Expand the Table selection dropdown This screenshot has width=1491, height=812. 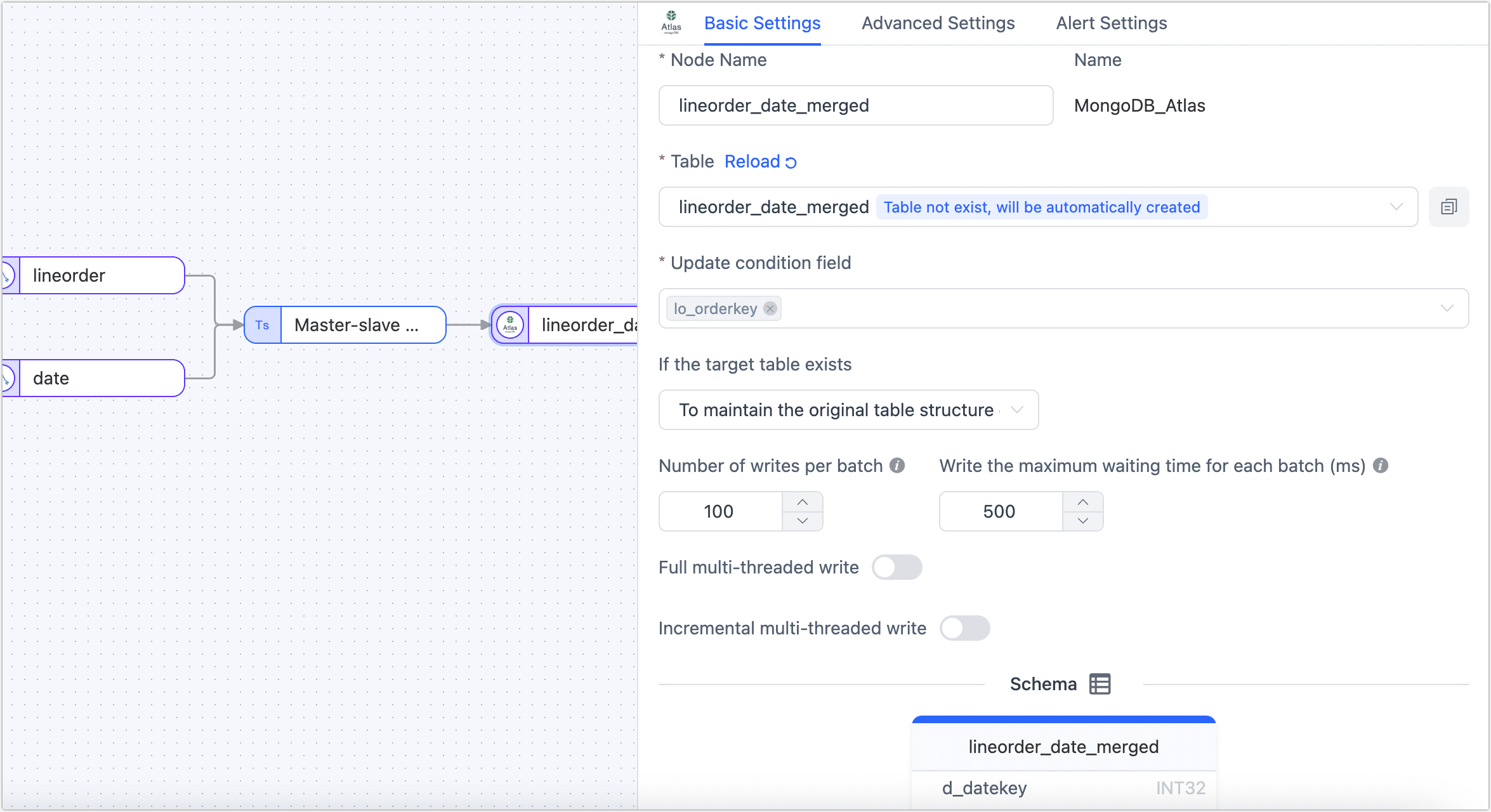tap(1395, 207)
